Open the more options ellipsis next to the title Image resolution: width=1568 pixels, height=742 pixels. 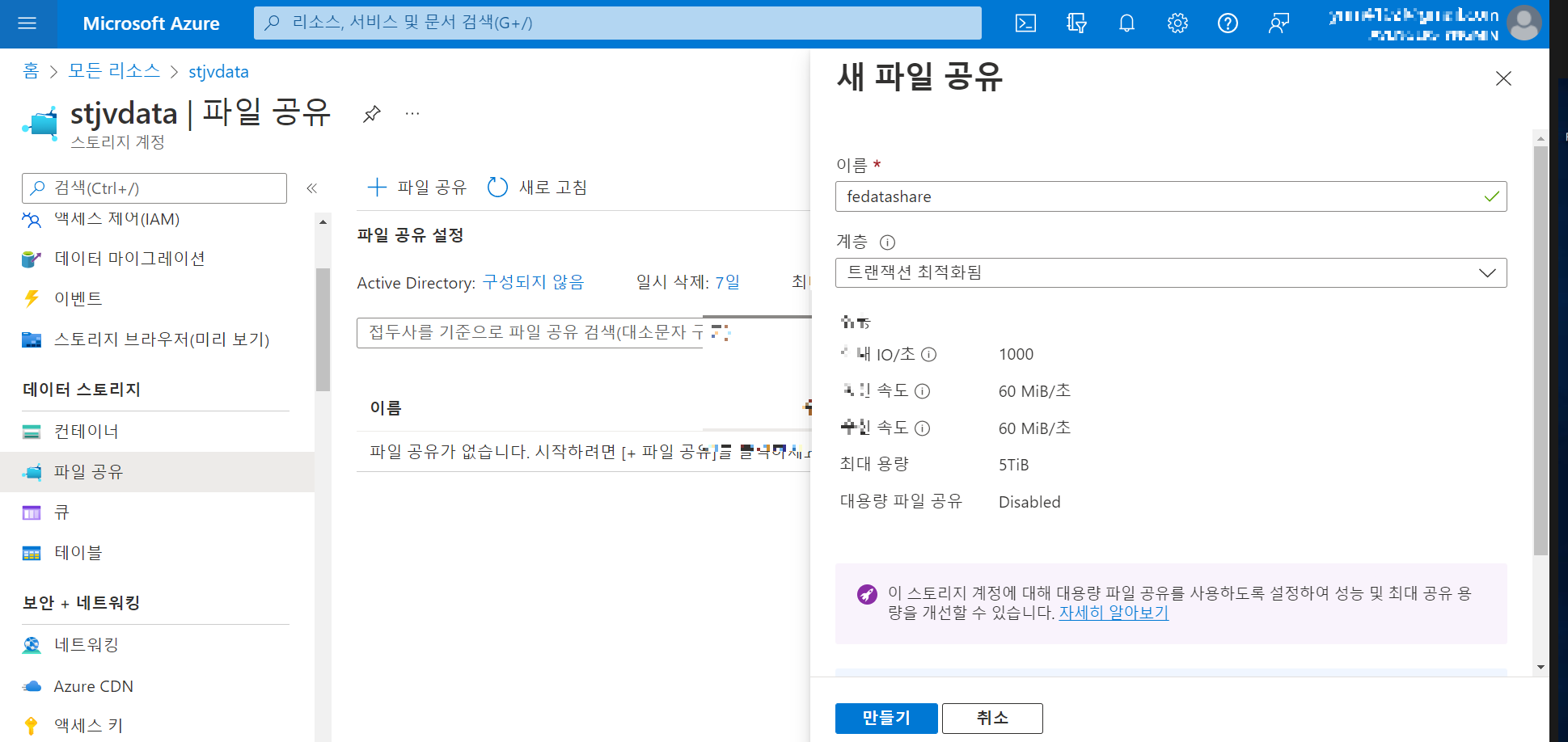412,114
